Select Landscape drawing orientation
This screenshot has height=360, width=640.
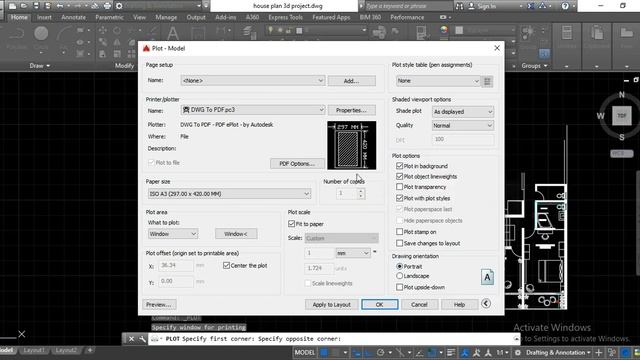tap(400, 276)
